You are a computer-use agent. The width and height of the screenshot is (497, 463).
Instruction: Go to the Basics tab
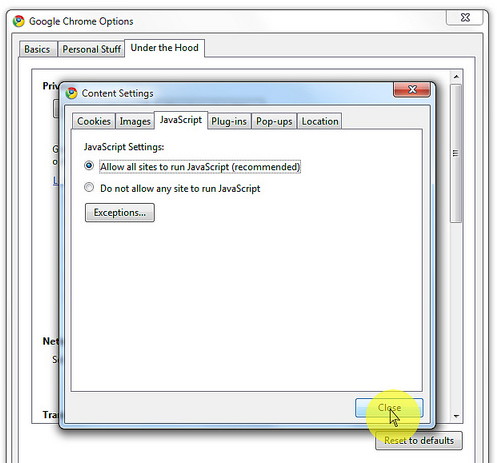coord(37,49)
